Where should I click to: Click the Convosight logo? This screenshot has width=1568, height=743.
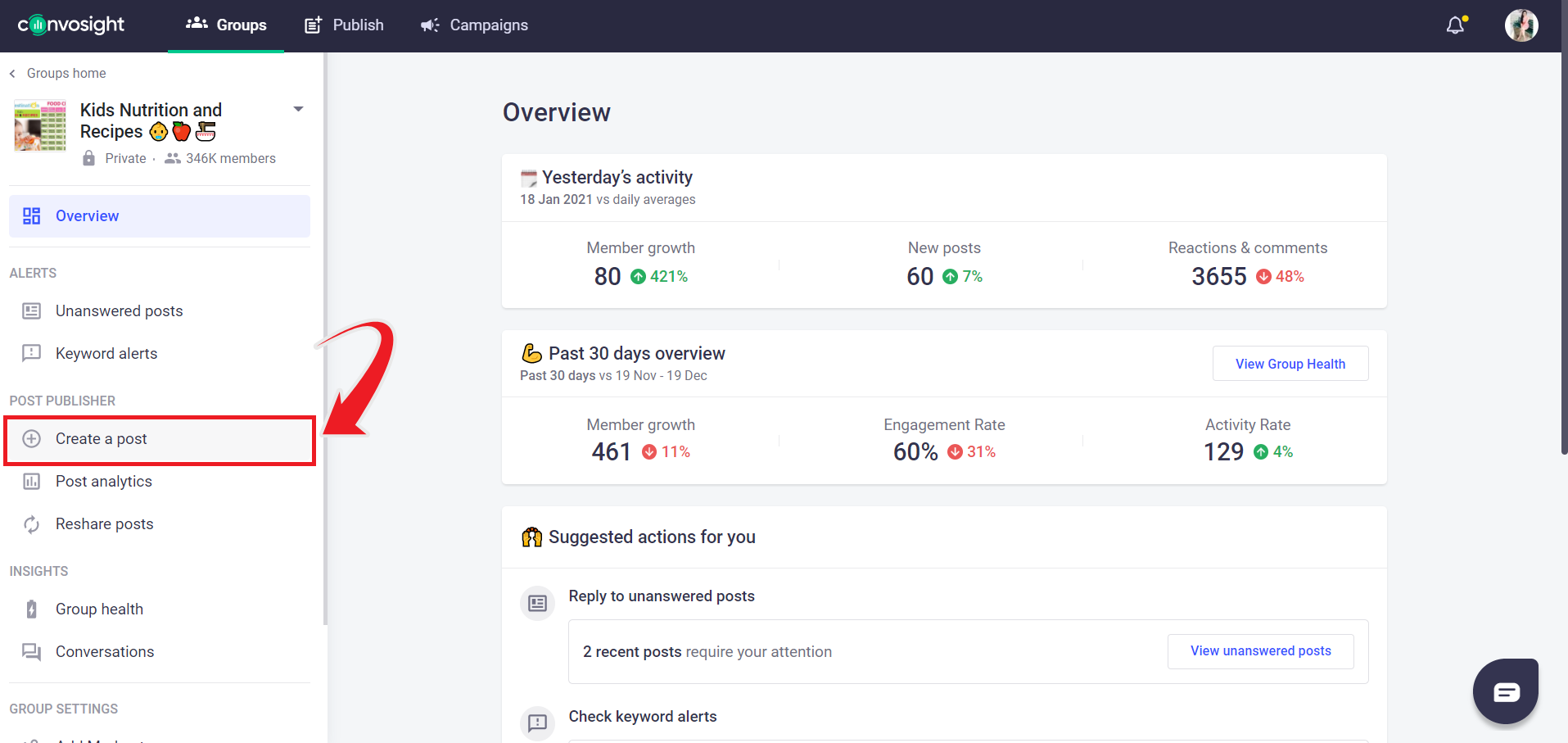click(71, 25)
